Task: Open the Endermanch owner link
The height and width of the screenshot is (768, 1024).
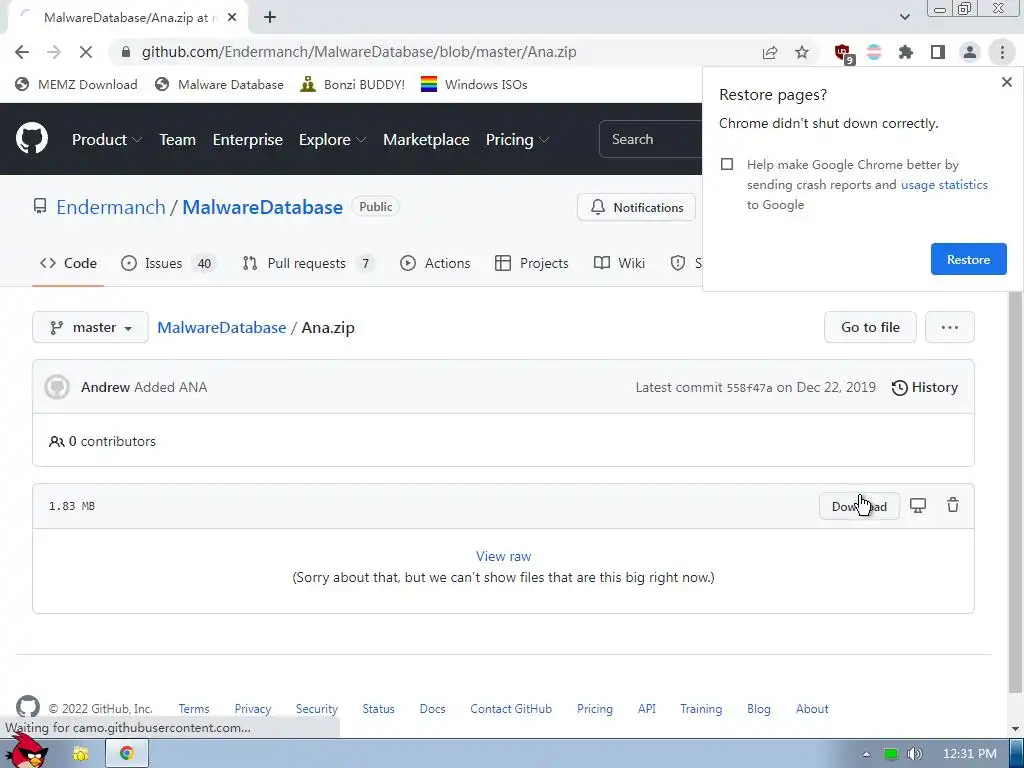Action: [x=110, y=207]
